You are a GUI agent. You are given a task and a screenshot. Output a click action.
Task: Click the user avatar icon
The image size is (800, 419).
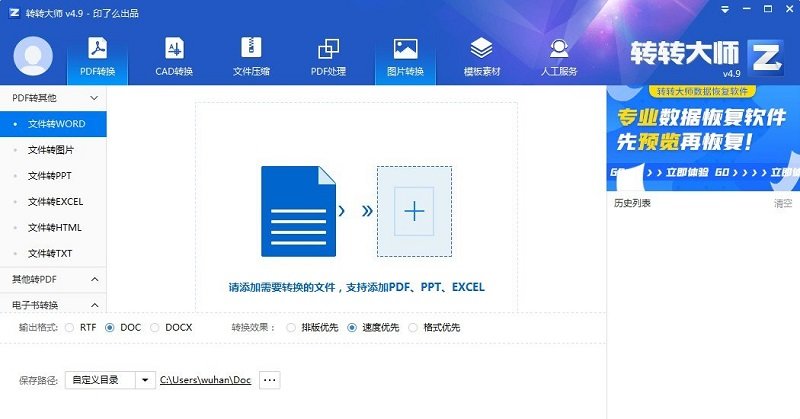[33, 56]
